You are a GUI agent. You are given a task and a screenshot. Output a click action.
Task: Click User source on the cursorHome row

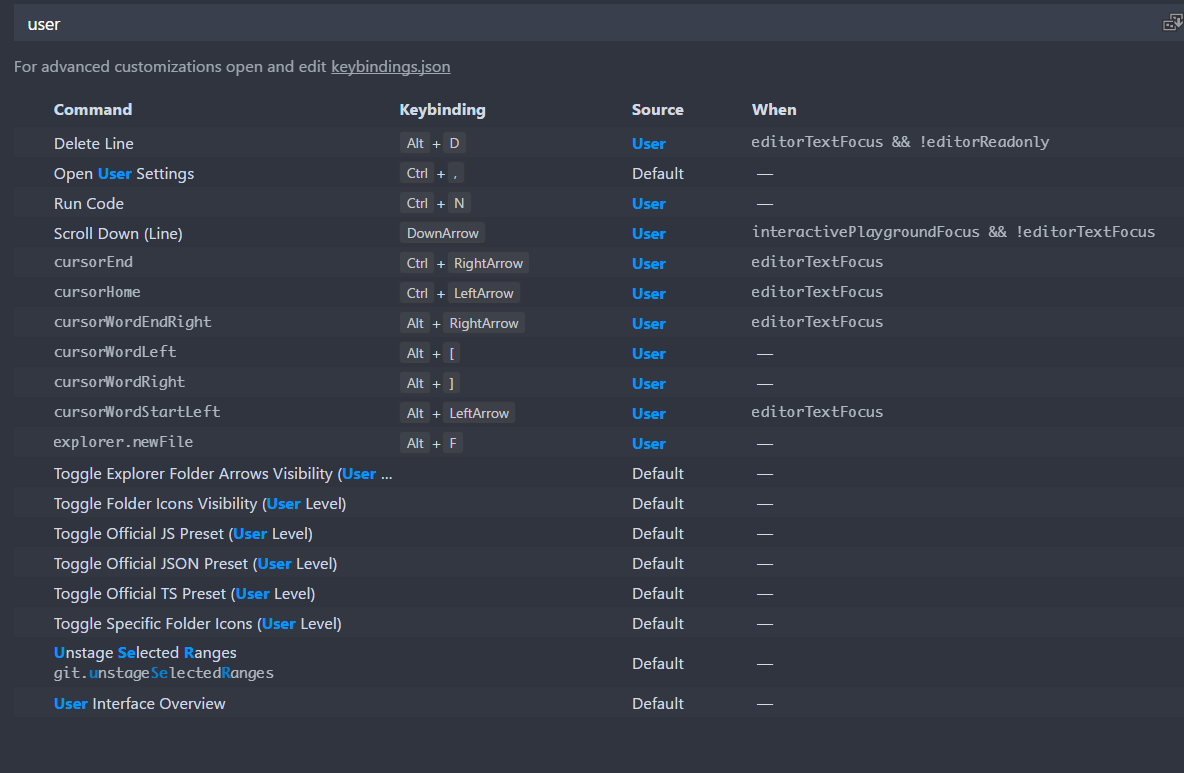pyautogui.click(x=648, y=293)
